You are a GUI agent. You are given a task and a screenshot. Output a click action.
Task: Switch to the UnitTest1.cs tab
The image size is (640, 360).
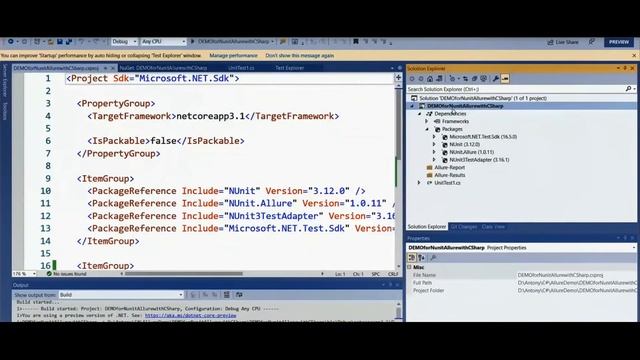[241, 68]
